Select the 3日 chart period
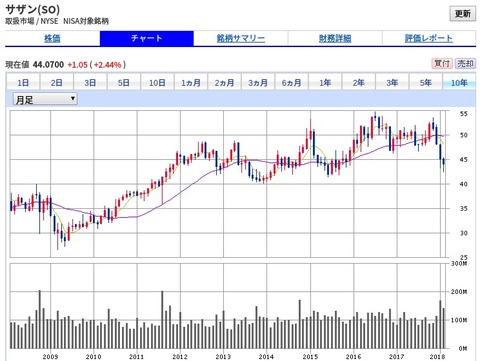 (x=90, y=82)
